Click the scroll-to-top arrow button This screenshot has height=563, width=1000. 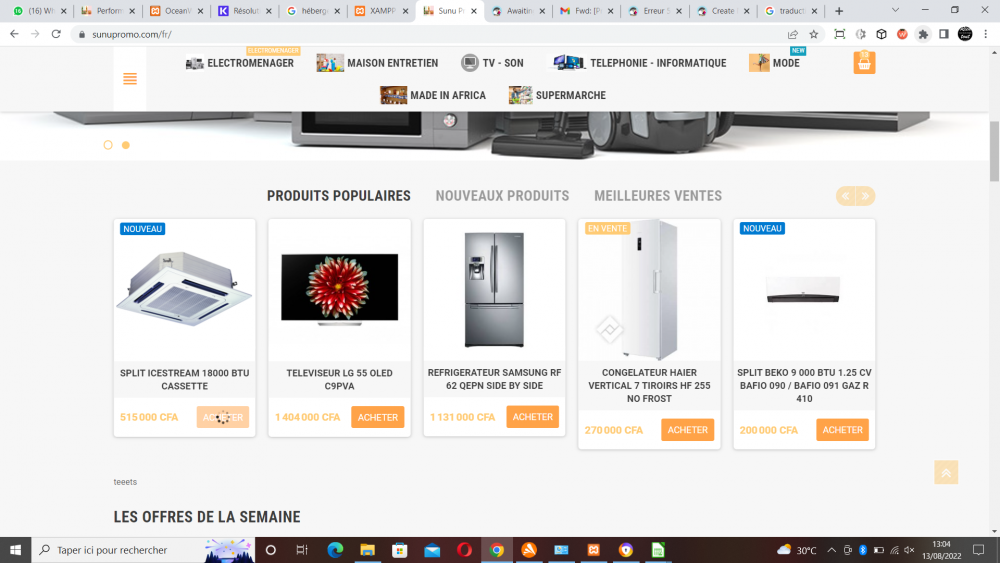click(x=946, y=472)
